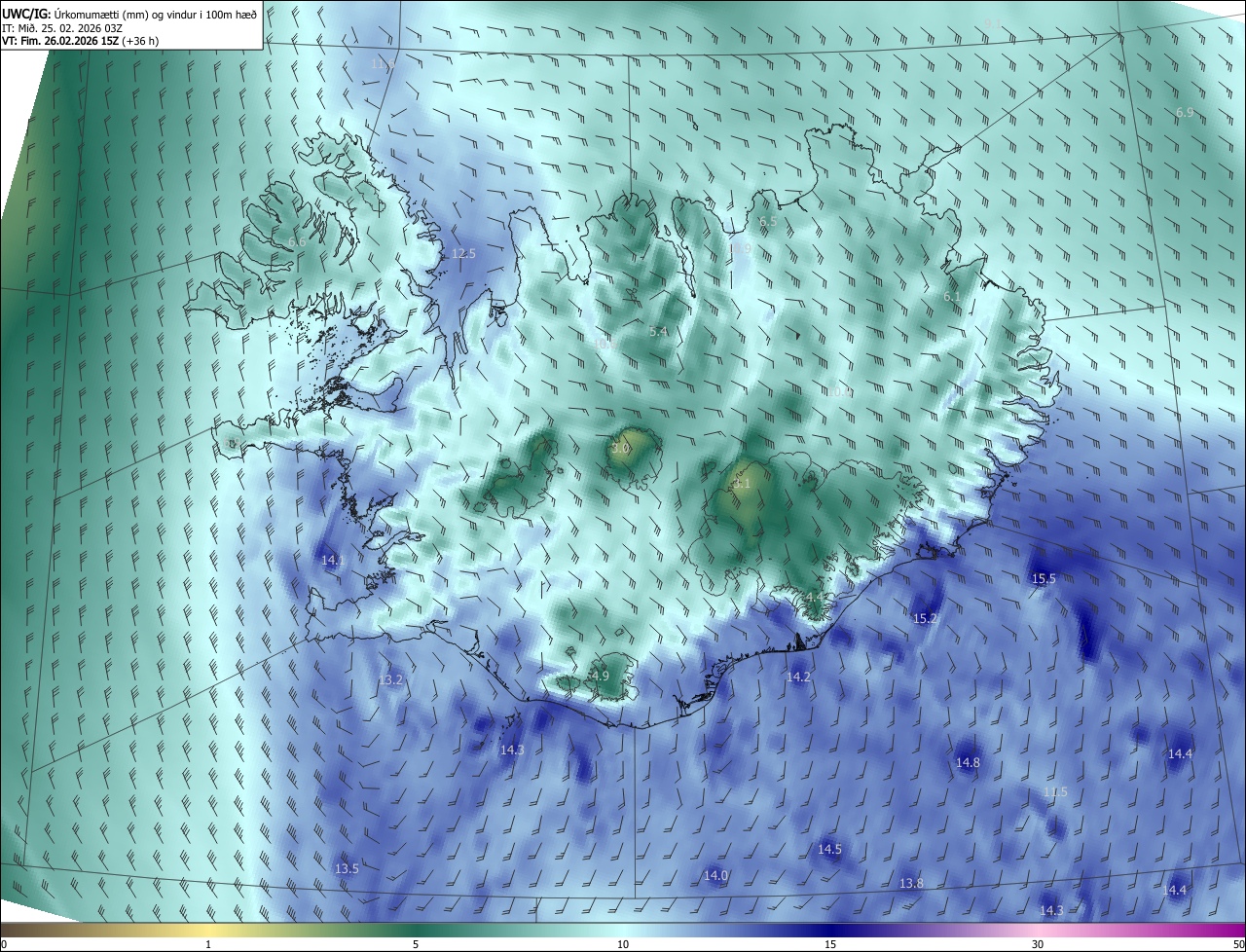Click the 14.0 value on the map
The height and width of the screenshot is (952, 1246).
(x=715, y=875)
